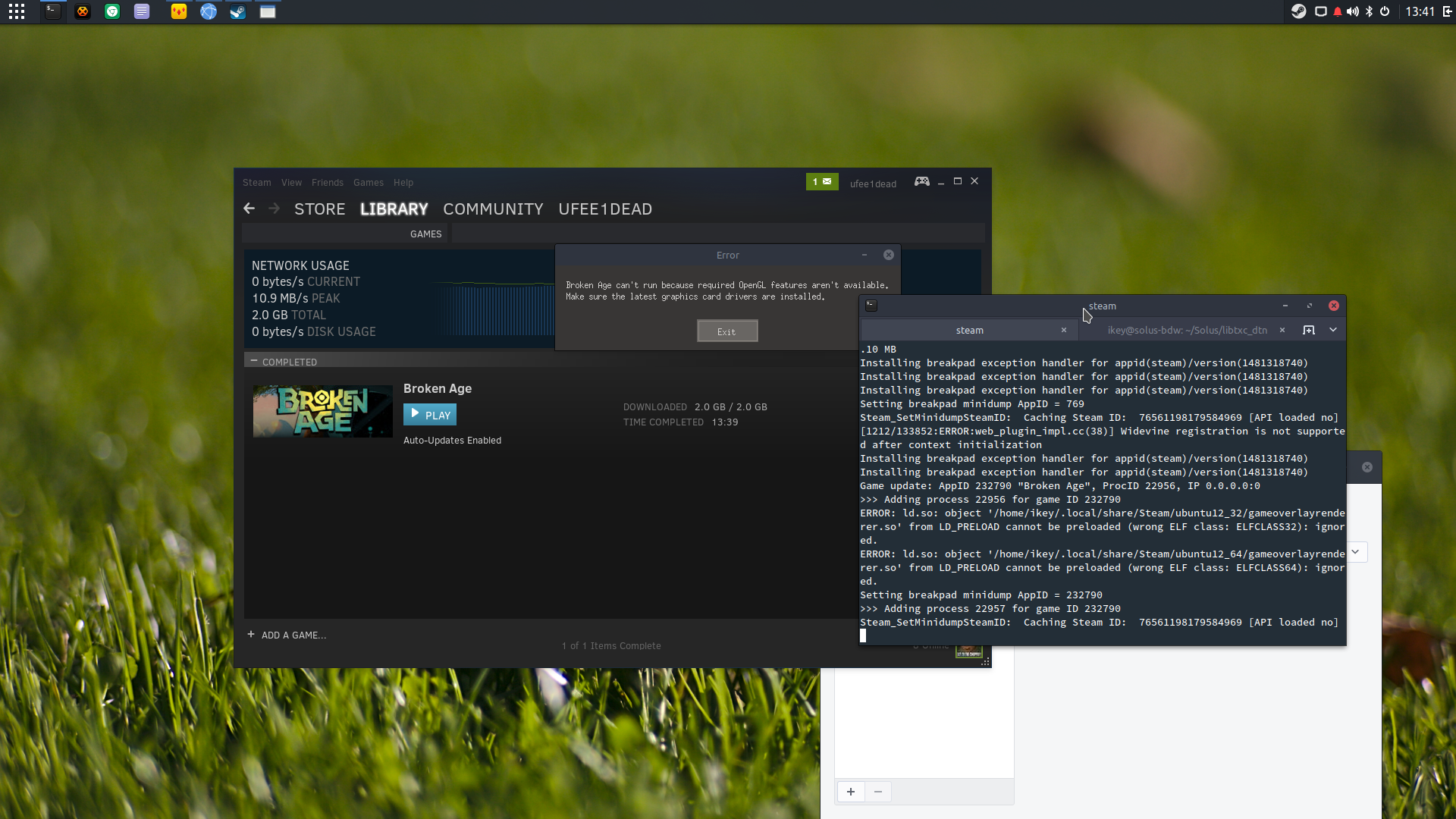Screen dimensions: 1456x819
Task: Open the network display tray icon
Action: click(1320, 11)
